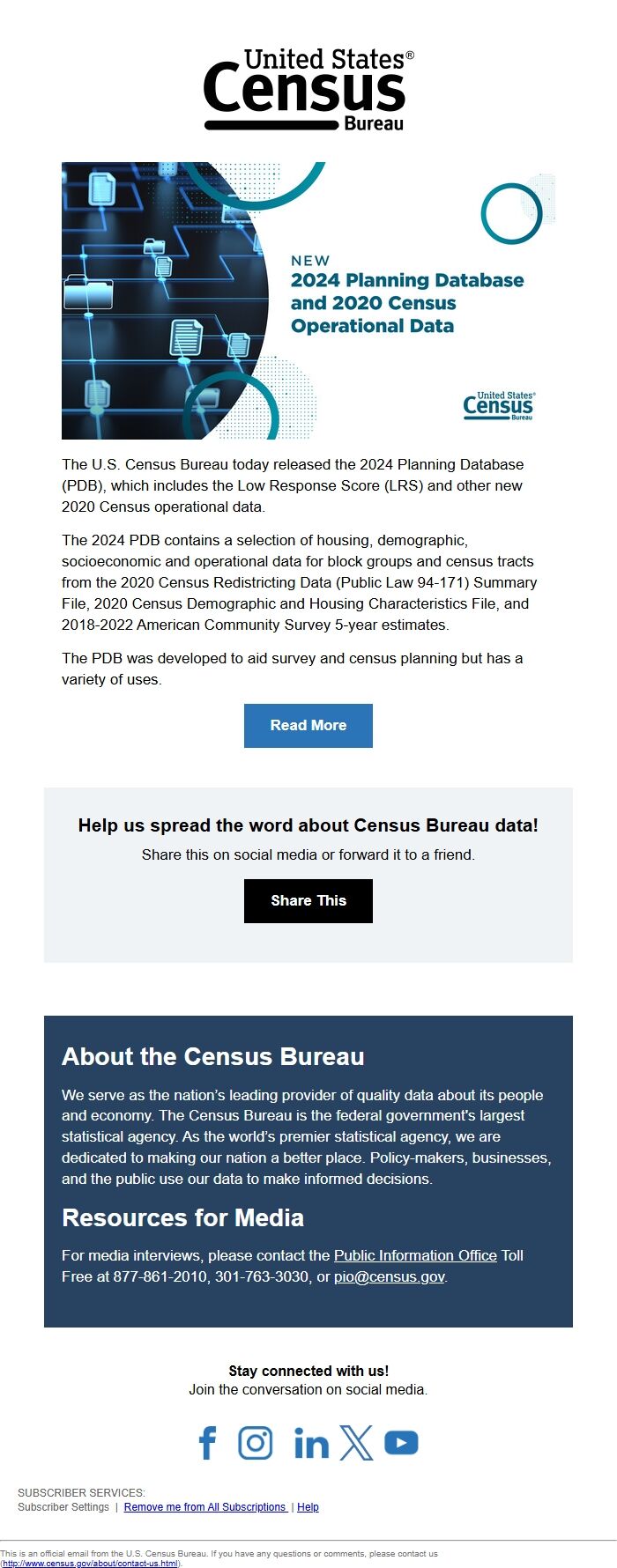Open the Instagram icon in the footer
The width and height of the screenshot is (617, 1568).
(x=256, y=1443)
